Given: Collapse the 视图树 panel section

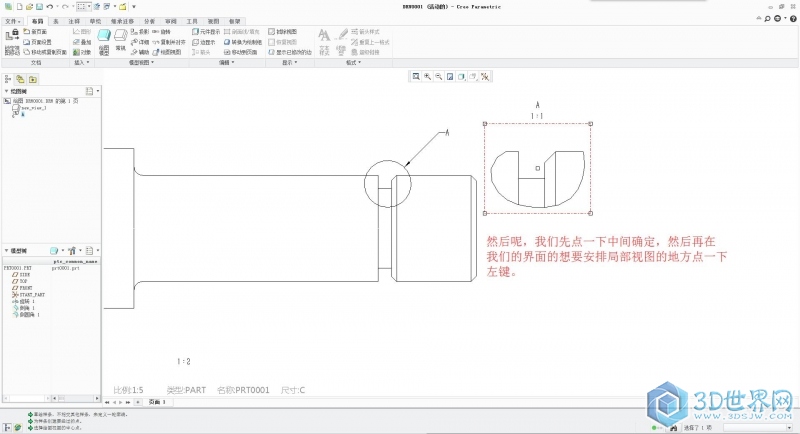Looking at the screenshot, I should point(6,91).
